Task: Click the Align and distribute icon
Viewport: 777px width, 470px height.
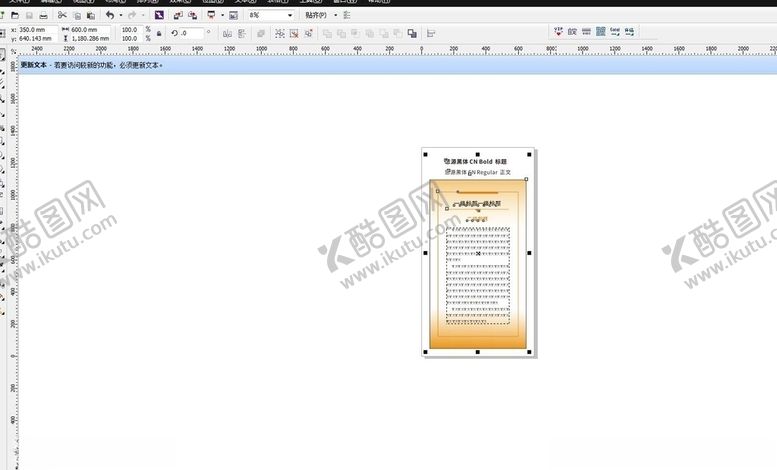Action: [x=431, y=33]
